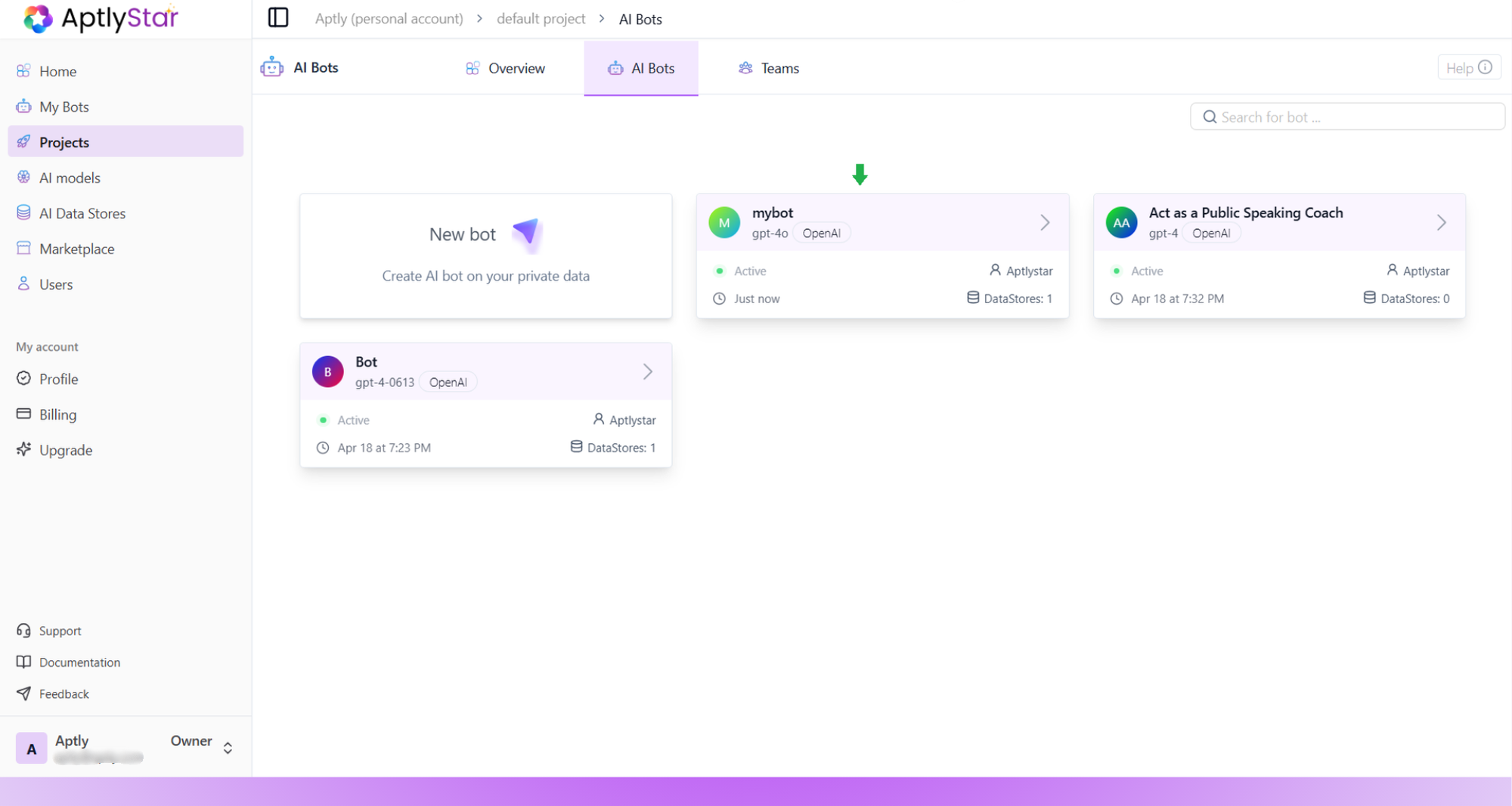Expand the Owner account switcher
Screen dimensions: 1512x806
(x=228, y=748)
